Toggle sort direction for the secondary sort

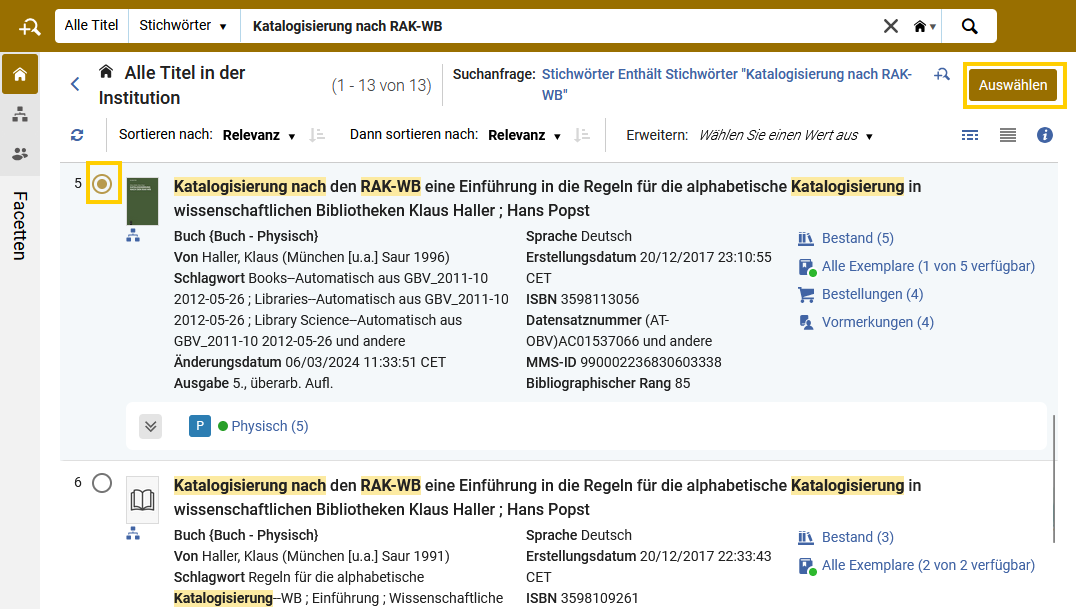tap(582, 135)
